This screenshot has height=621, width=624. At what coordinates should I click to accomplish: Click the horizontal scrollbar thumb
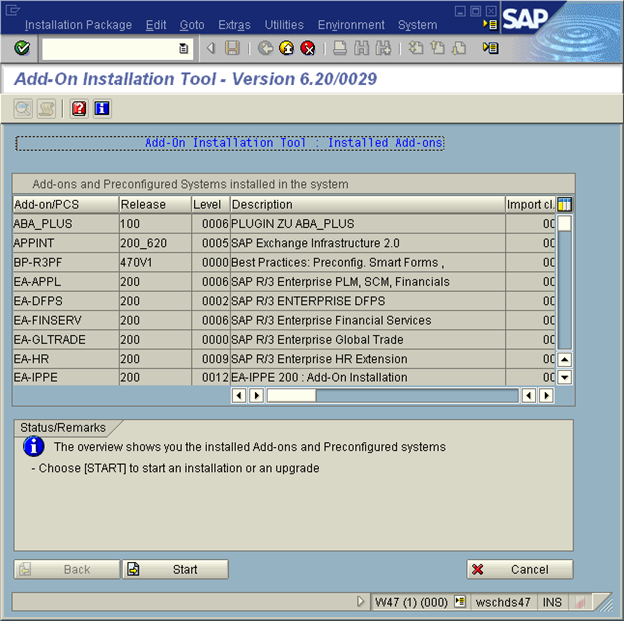click(x=291, y=395)
